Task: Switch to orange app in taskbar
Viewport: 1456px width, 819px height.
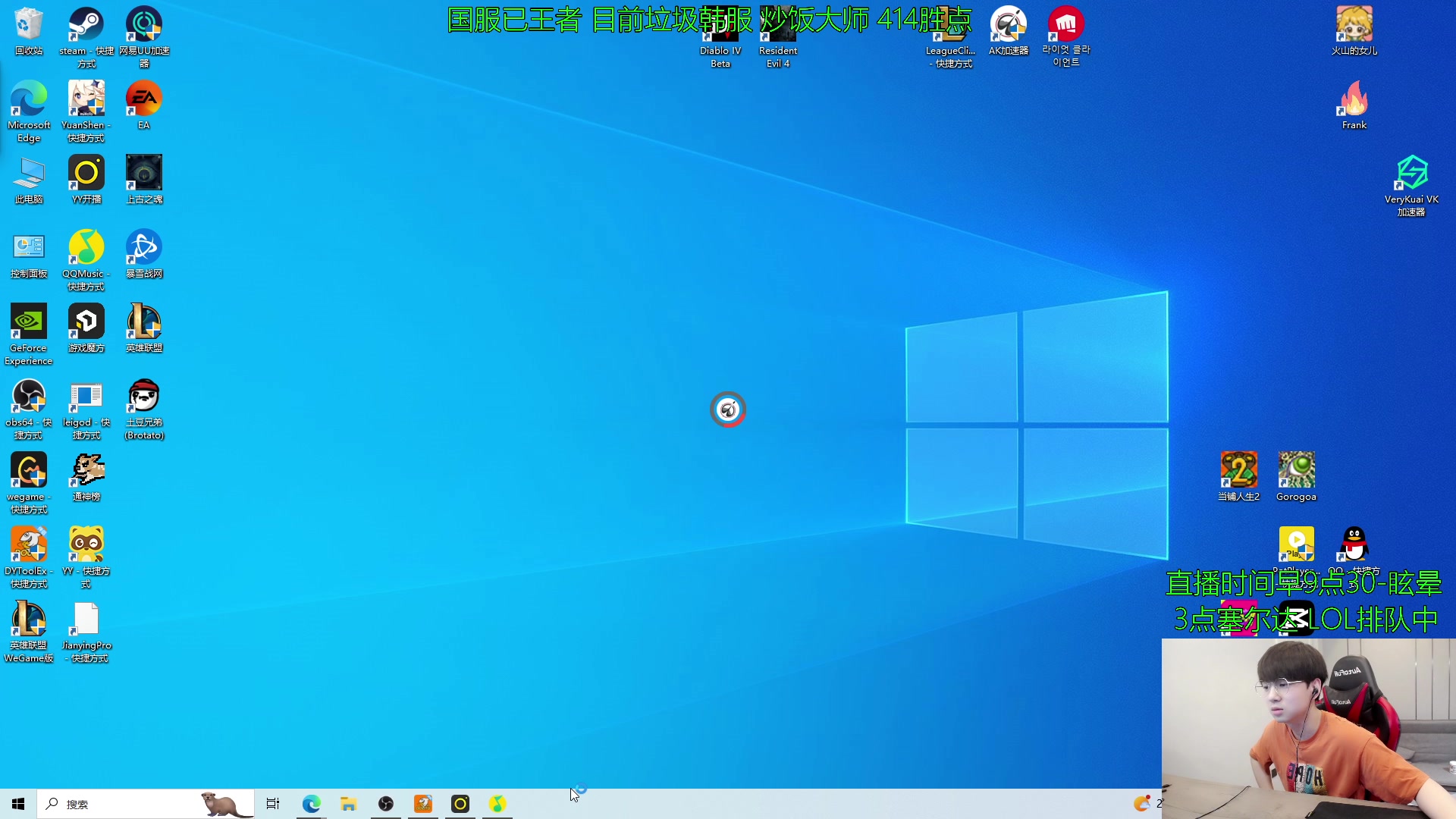Action: (x=423, y=804)
